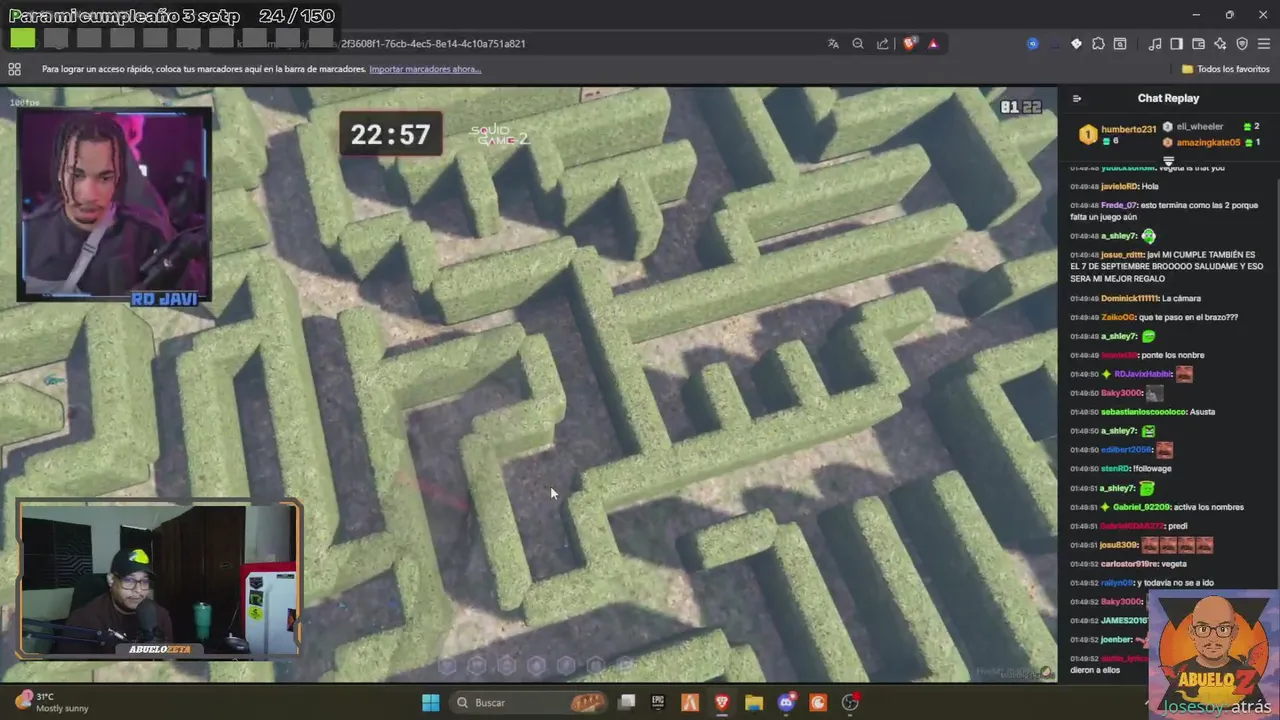Expand leaderboard using the small handle bar

(x=1168, y=160)
